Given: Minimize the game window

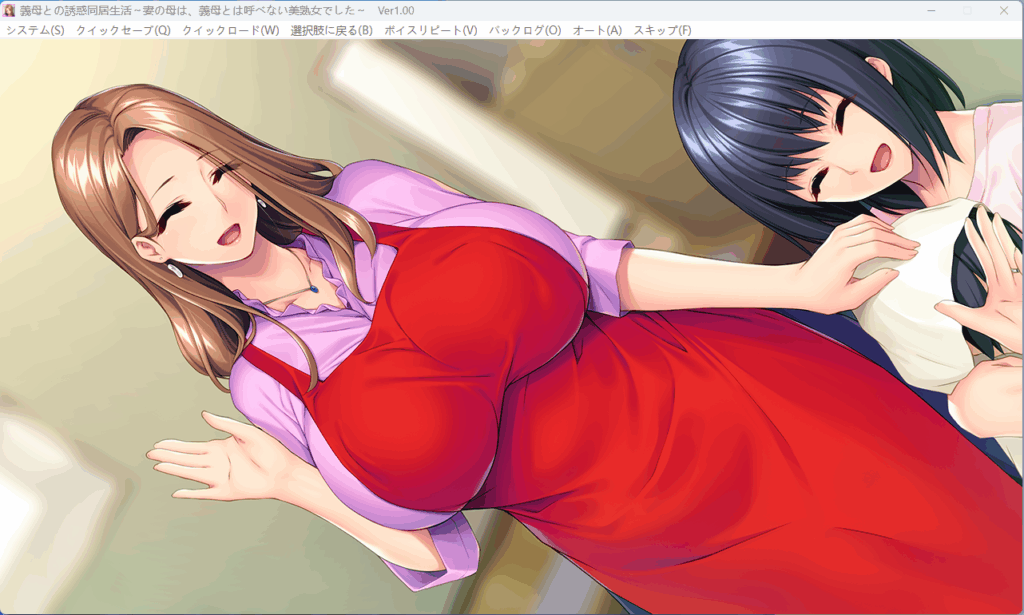Looking at the screenshot, I should 931,10.
